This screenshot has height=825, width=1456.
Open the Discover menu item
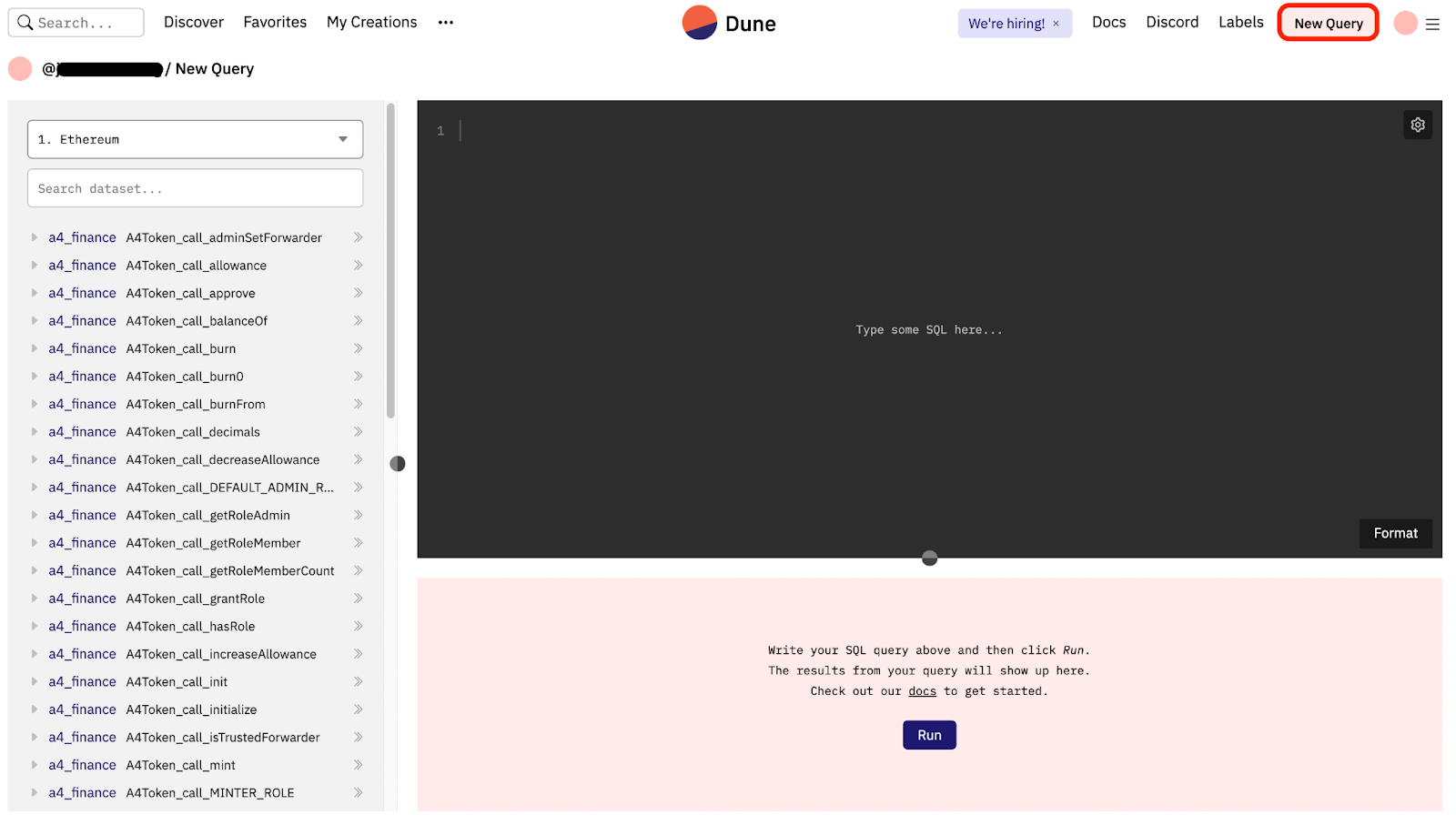[194, 22]
